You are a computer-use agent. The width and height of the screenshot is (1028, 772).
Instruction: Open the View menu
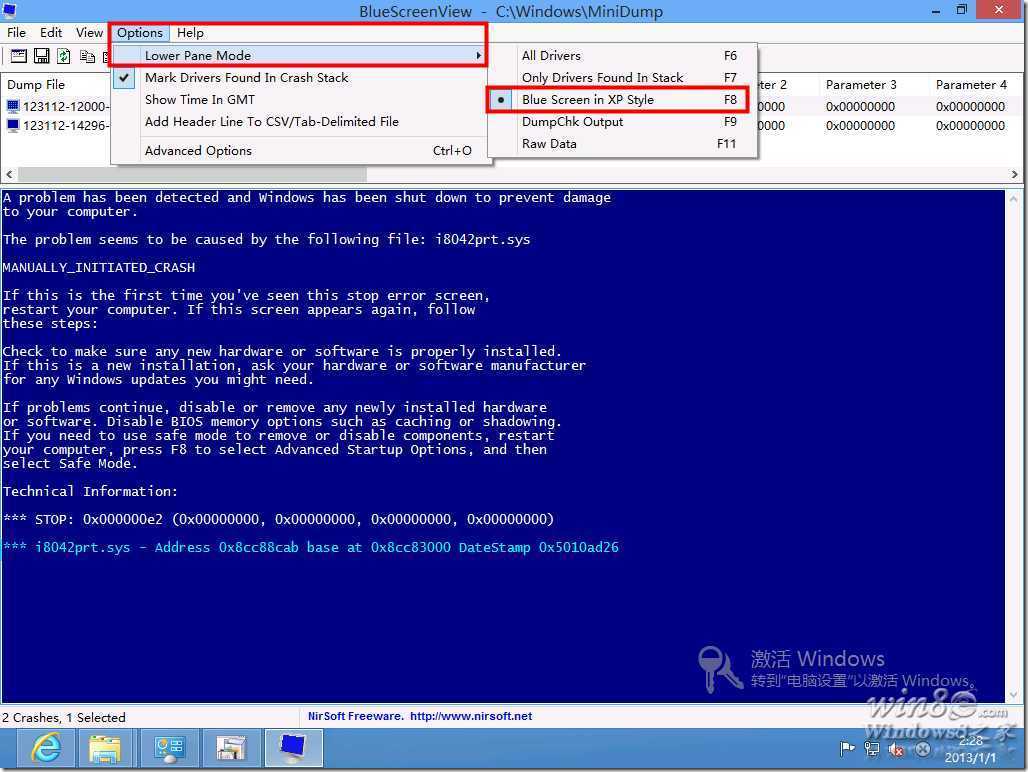click(x=89, y=33)
